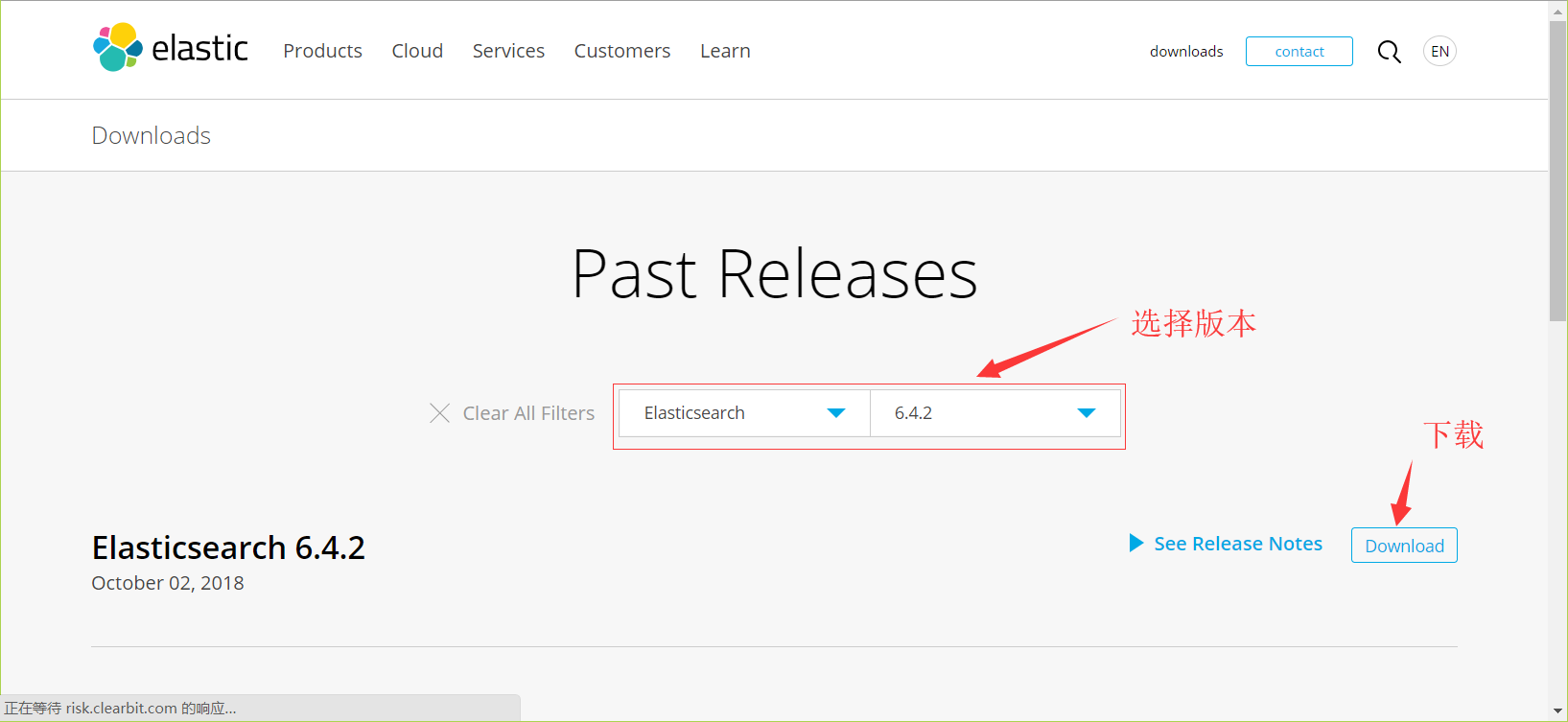Click the vertical scrollbar thumb
This screenshot has width=1568, height=722.
click(1558, 171)
